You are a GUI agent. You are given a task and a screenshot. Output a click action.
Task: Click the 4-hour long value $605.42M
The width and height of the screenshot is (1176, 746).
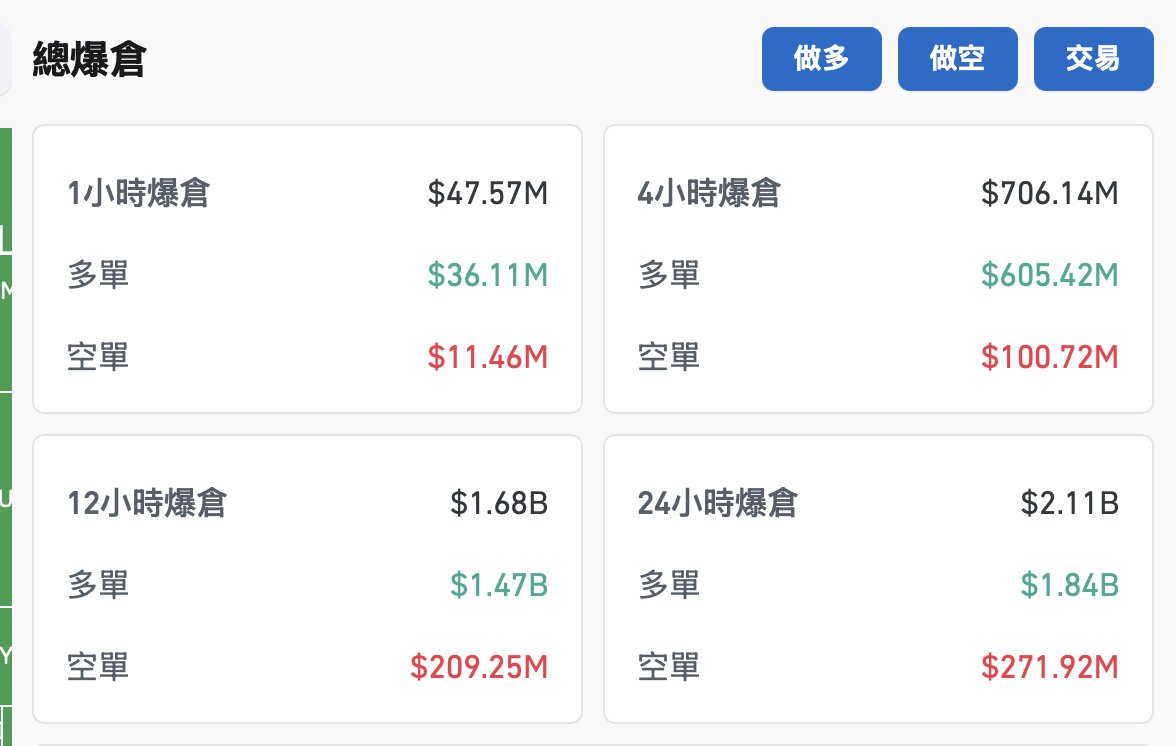point(1049,274)
